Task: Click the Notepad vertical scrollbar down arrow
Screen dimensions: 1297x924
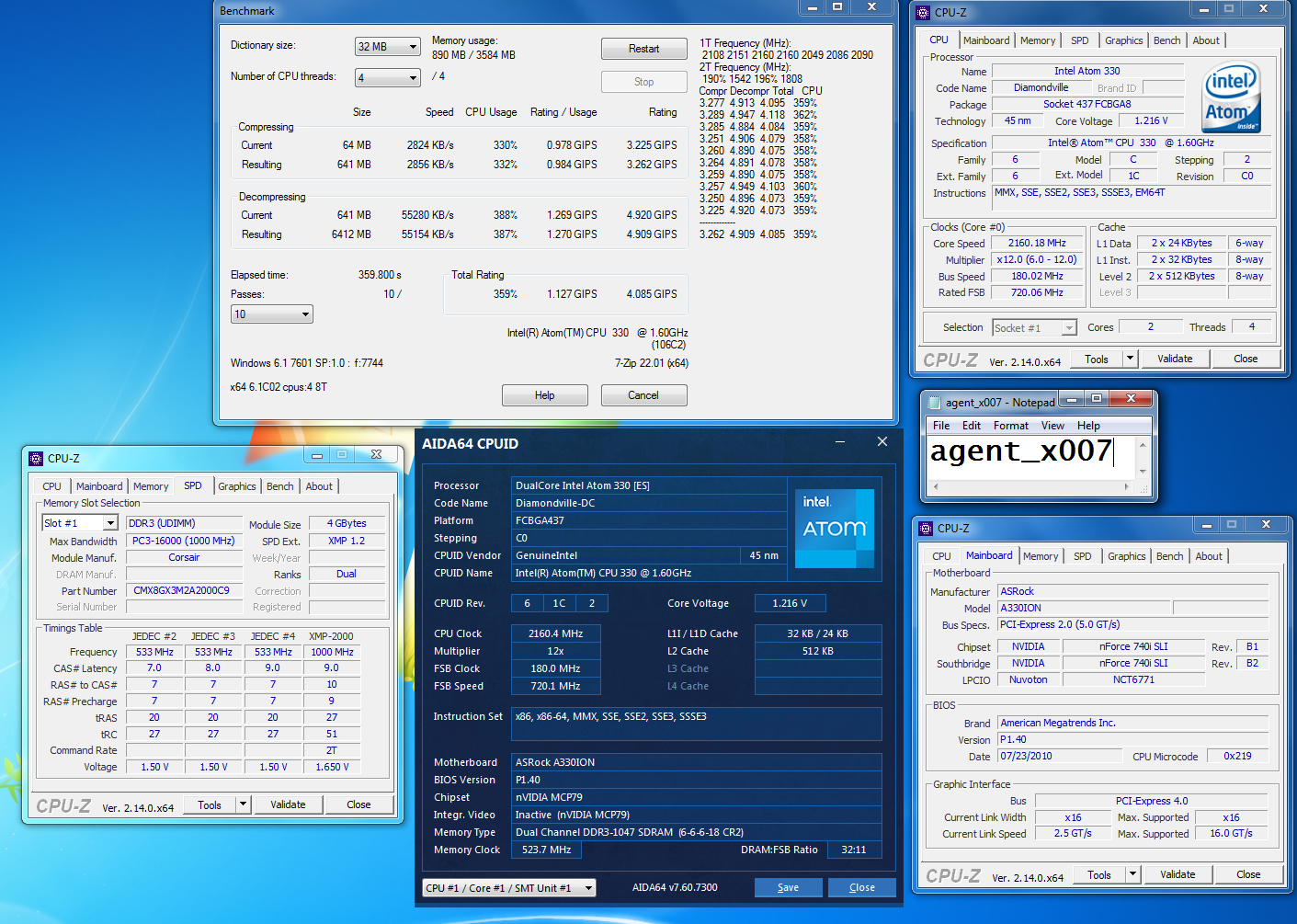Action: (1143, 471)
